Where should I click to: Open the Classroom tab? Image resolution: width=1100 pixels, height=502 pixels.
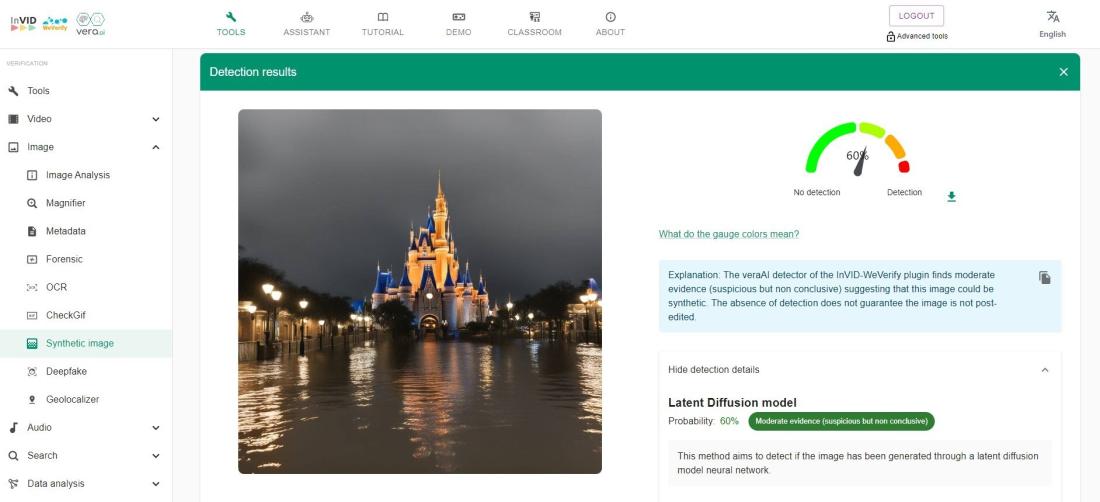click(535, 24)
